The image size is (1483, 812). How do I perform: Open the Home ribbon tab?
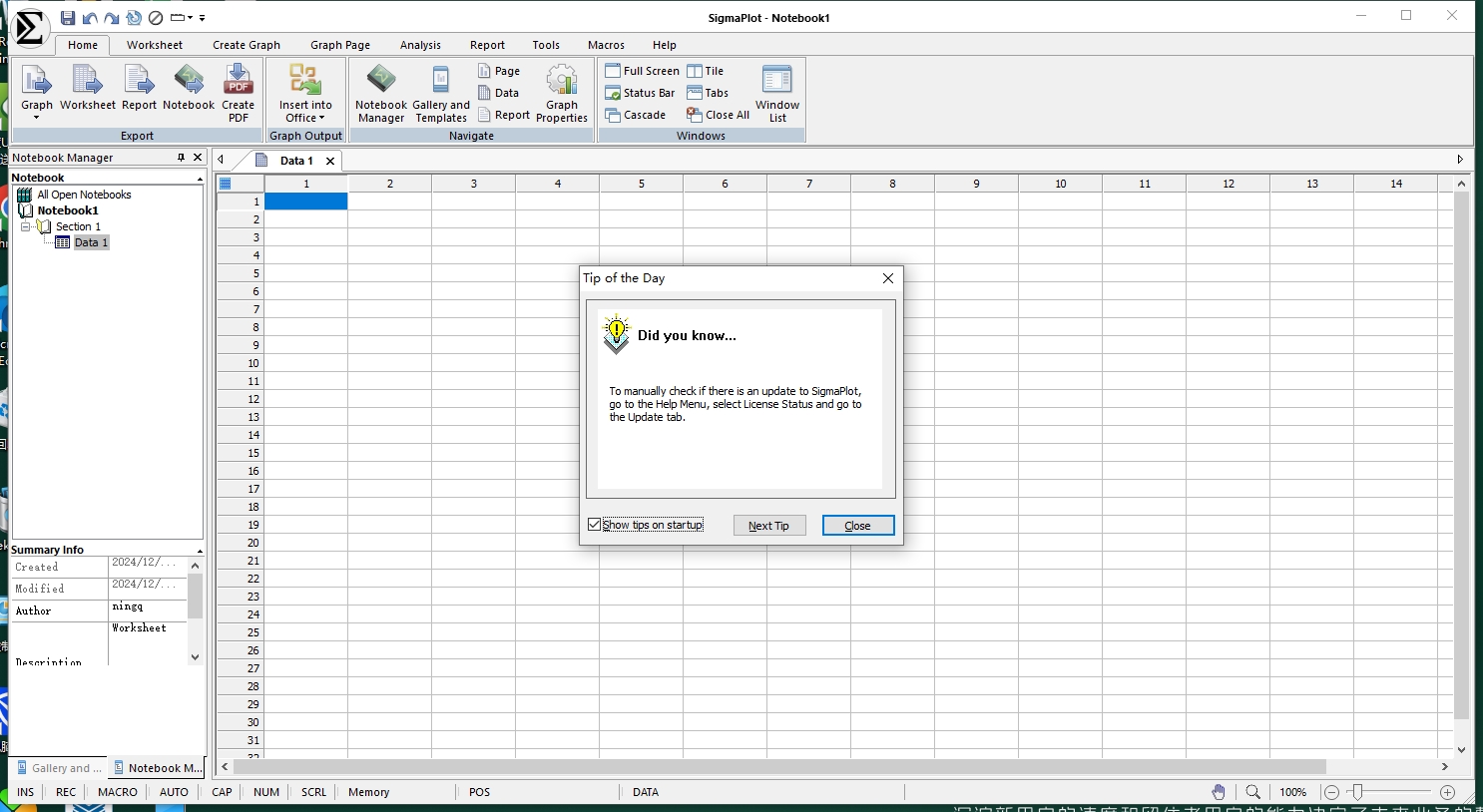coord(83,45)
